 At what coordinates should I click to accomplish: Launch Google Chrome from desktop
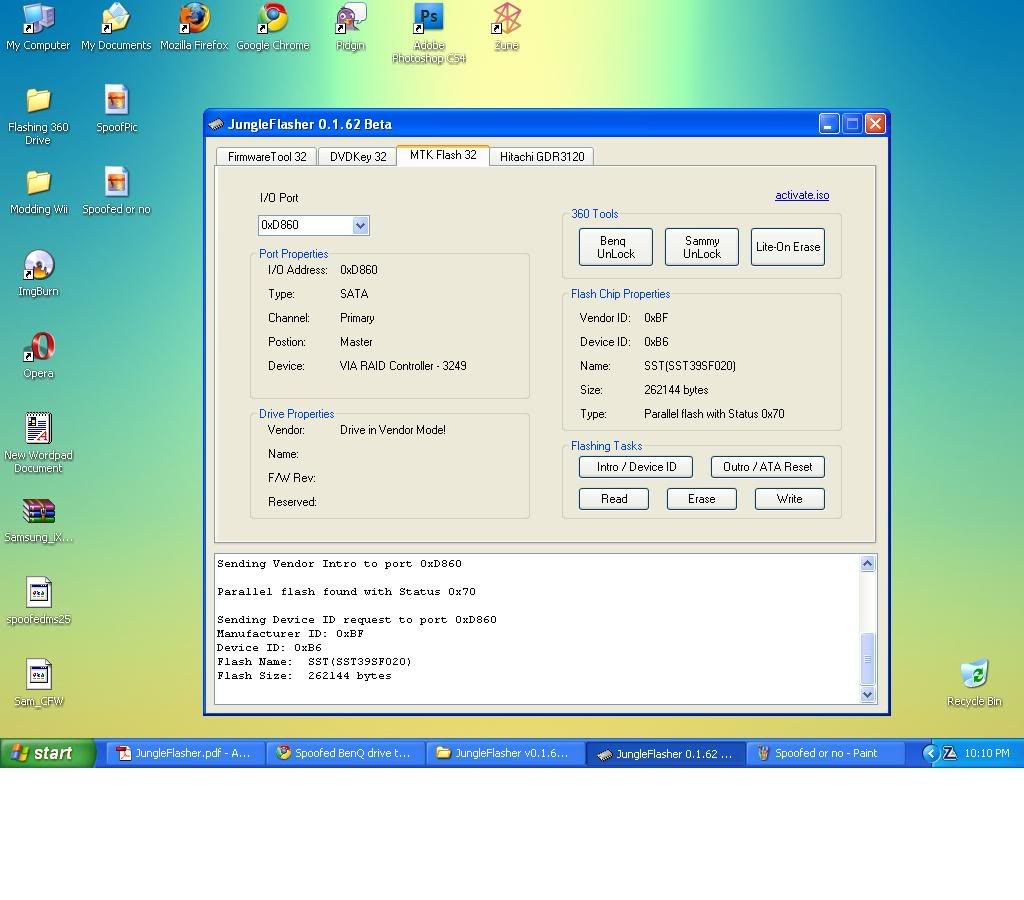272,19
